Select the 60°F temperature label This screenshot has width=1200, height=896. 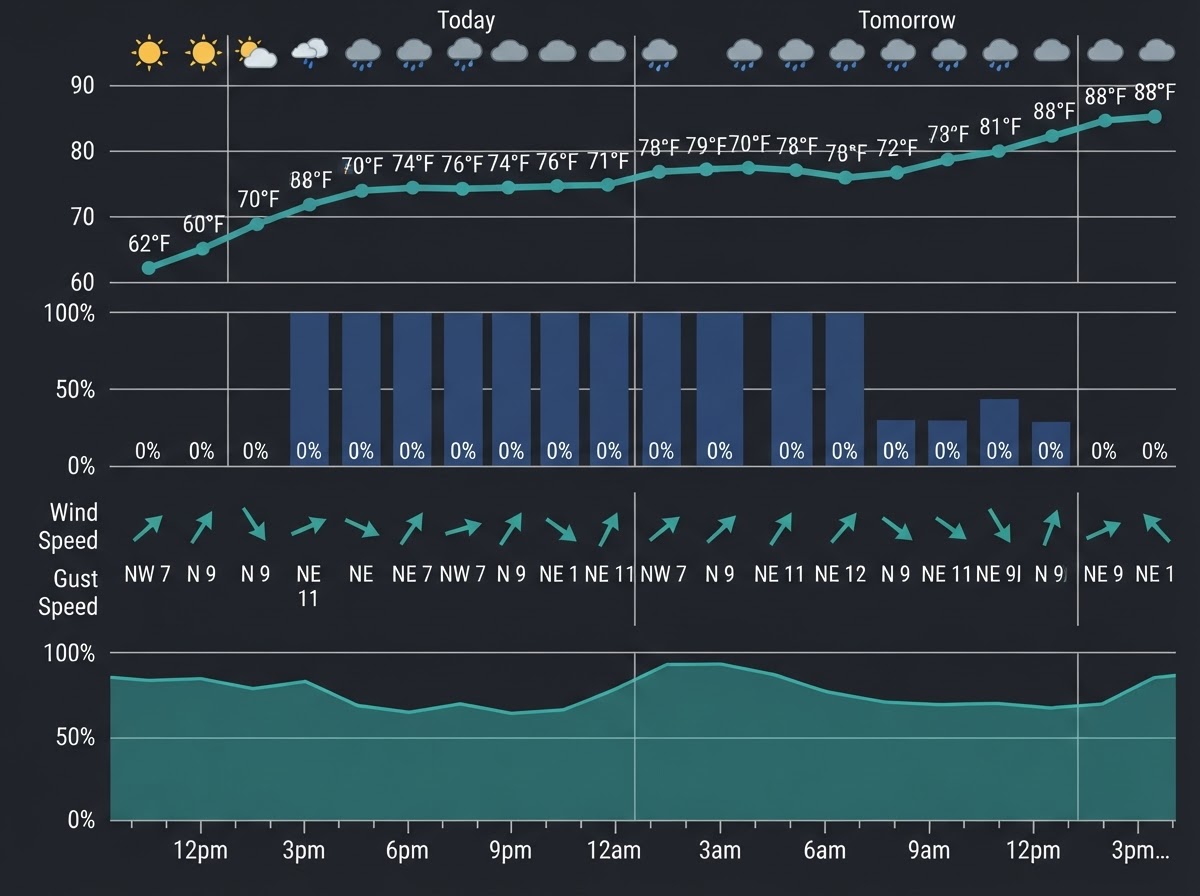[203, 223]
